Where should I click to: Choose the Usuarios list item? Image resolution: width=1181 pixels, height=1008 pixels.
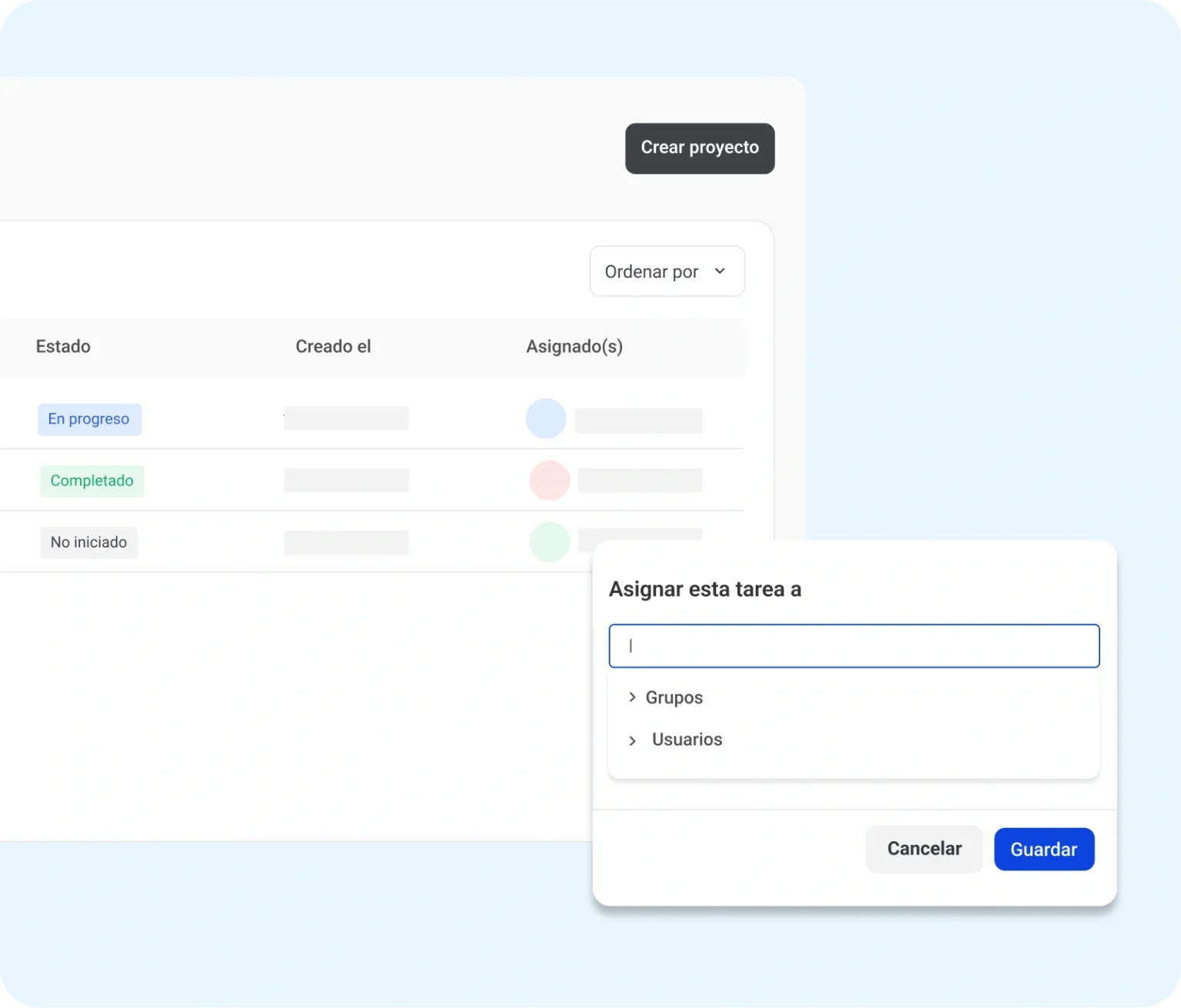(x=687, y=740)
